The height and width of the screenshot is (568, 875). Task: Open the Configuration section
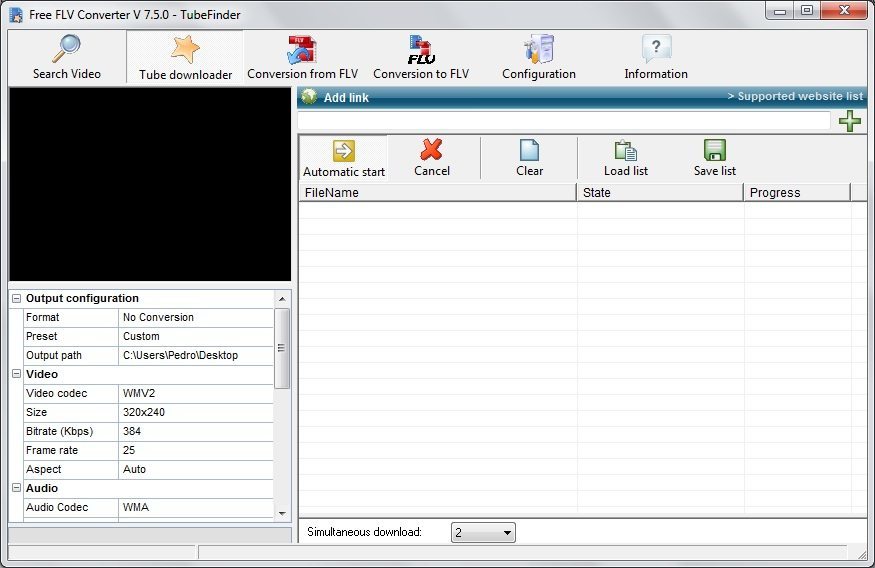[x=539, y=57]
